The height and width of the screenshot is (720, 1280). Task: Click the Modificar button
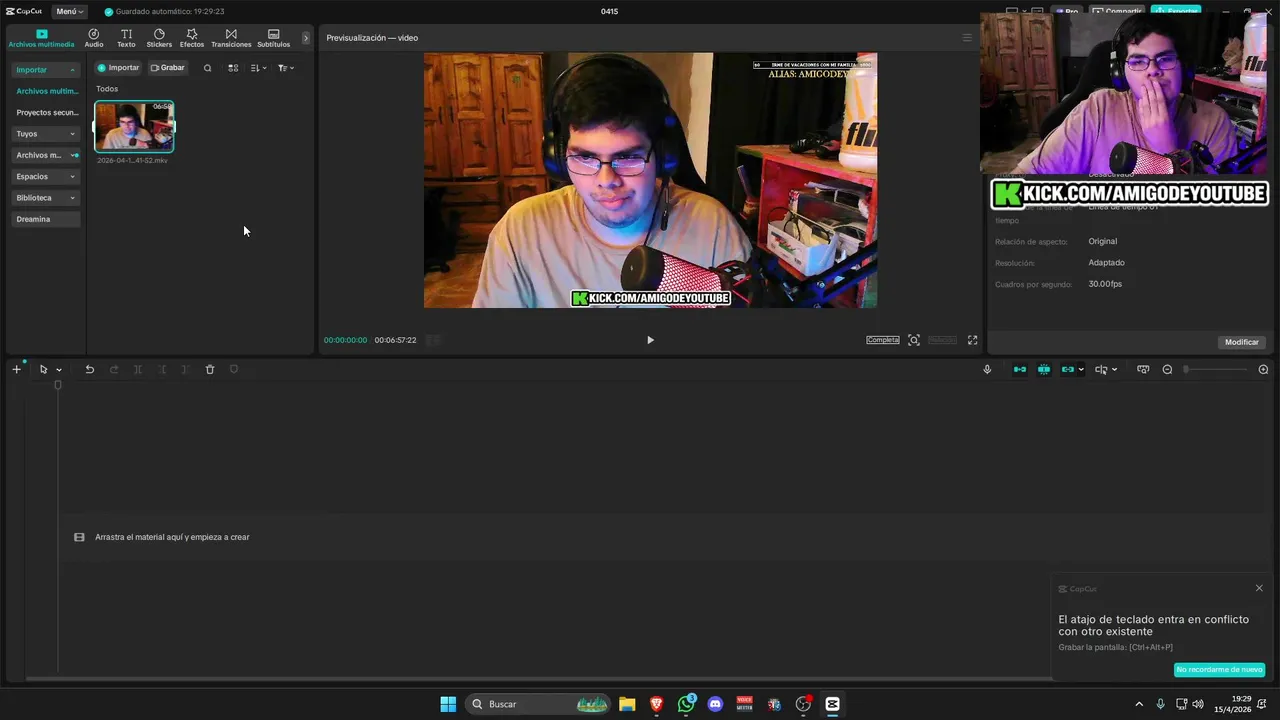coord(1242,342)
